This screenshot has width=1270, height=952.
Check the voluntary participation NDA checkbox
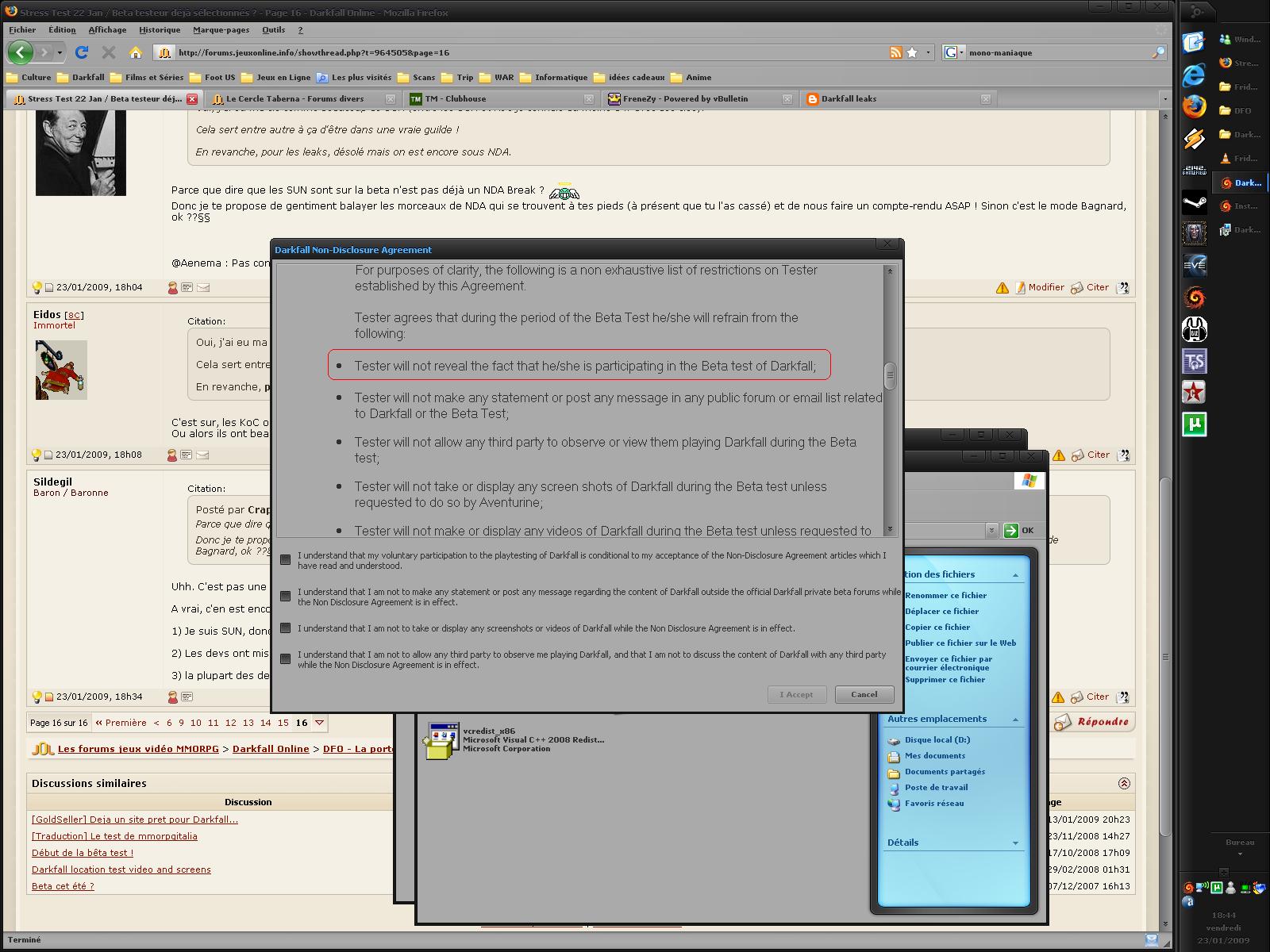[286, 560]
